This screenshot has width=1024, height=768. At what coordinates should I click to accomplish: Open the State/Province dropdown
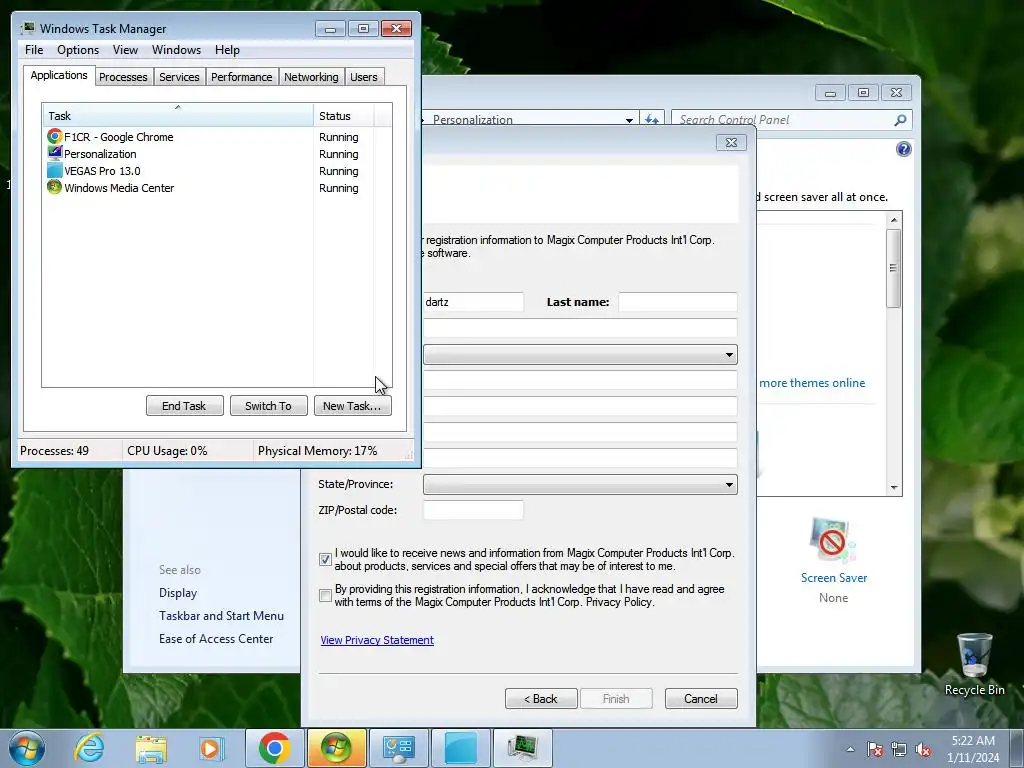580,485
